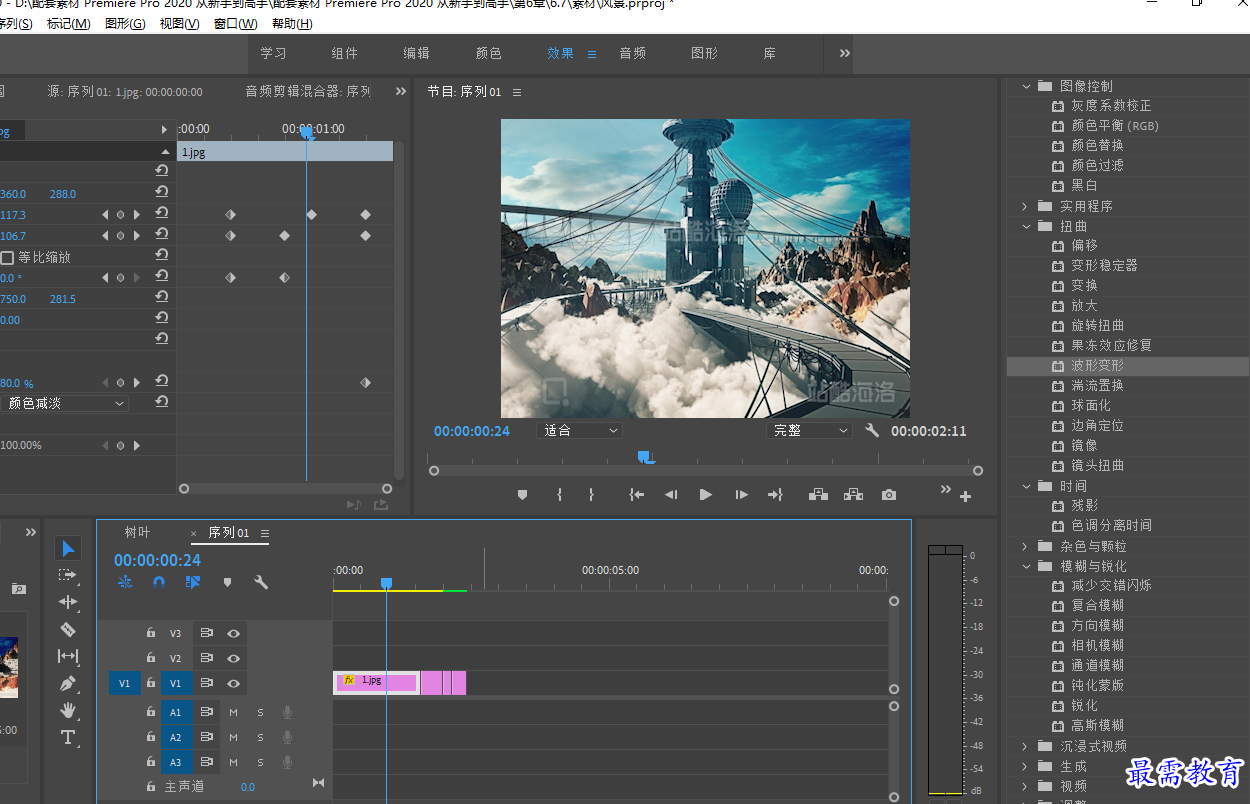
Task: Step forward one frame in program monitor
Action: (x=741, y=494)
